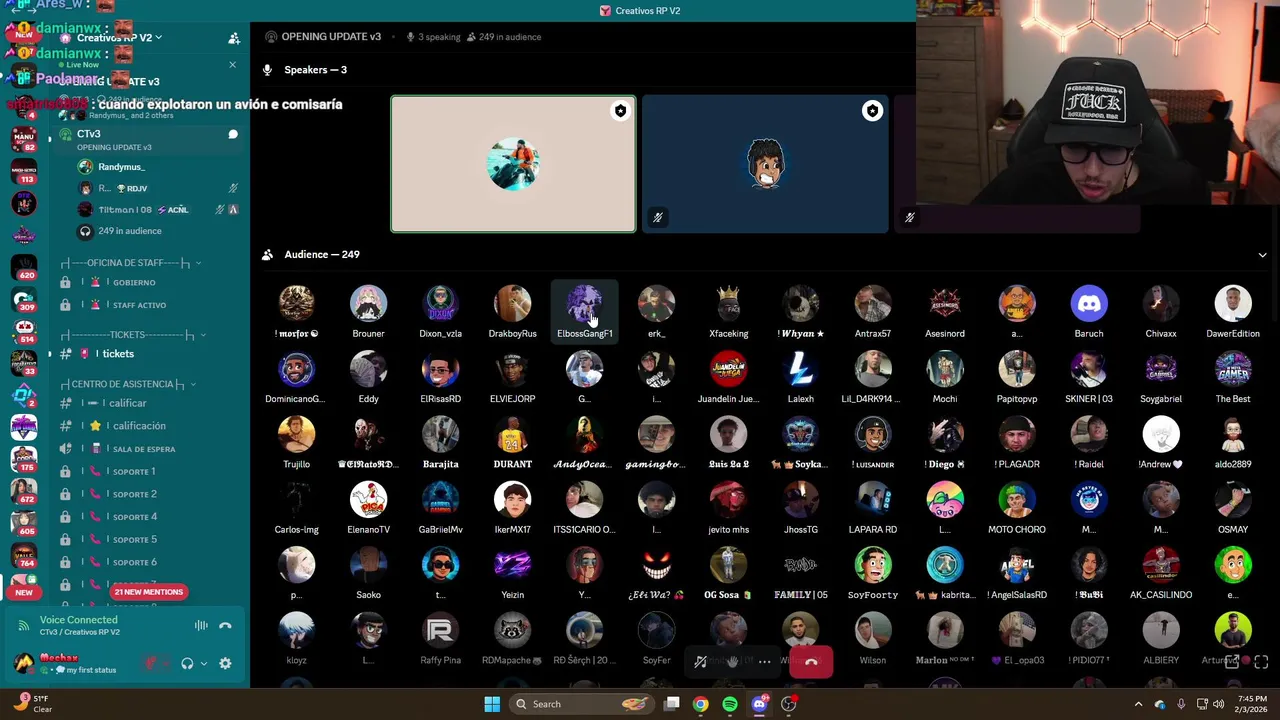Toggle the mute music icon in call bar
Screen dimensions: 1280x720
click(701, 662)
